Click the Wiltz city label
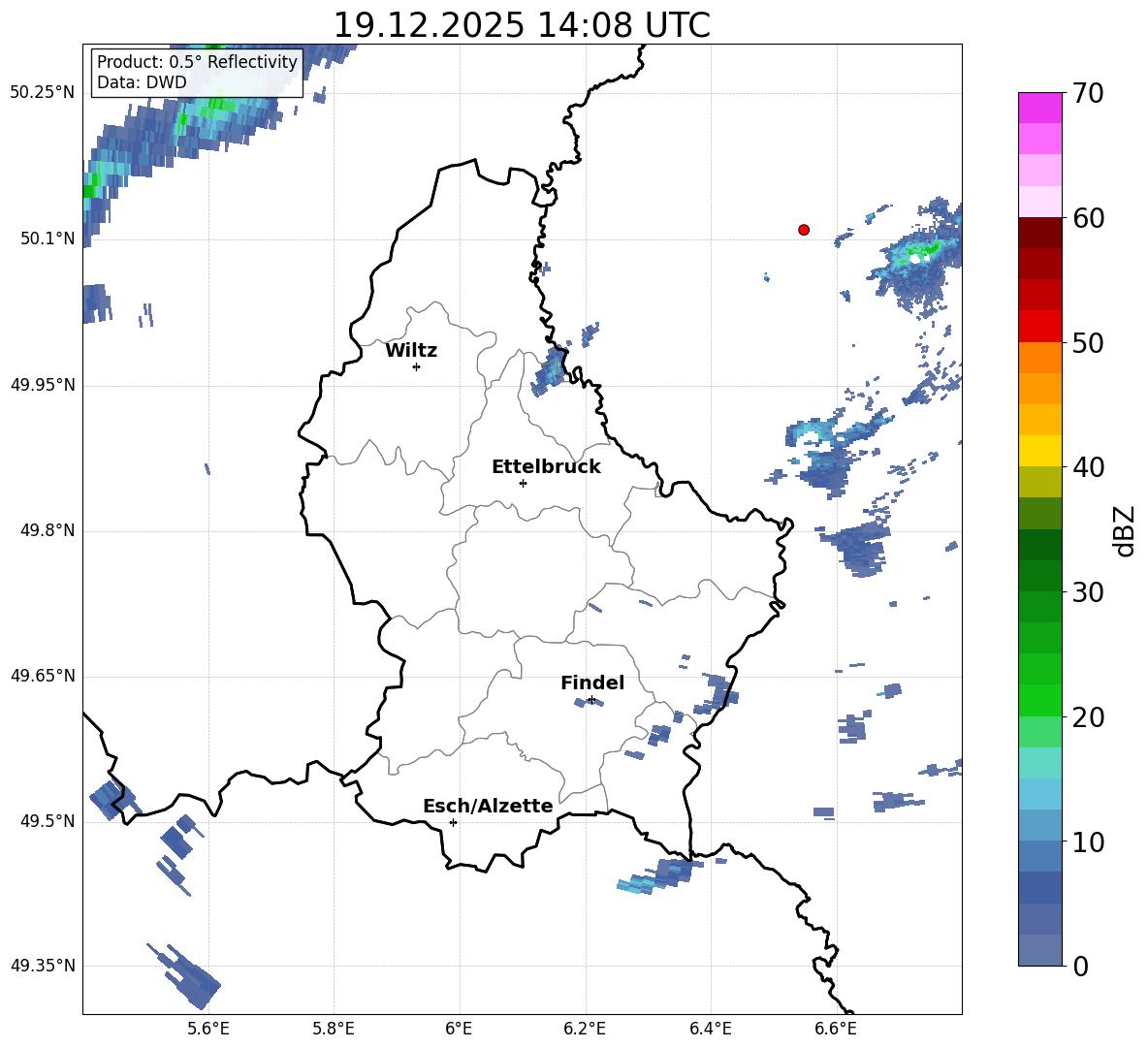 tap(411, 351)
